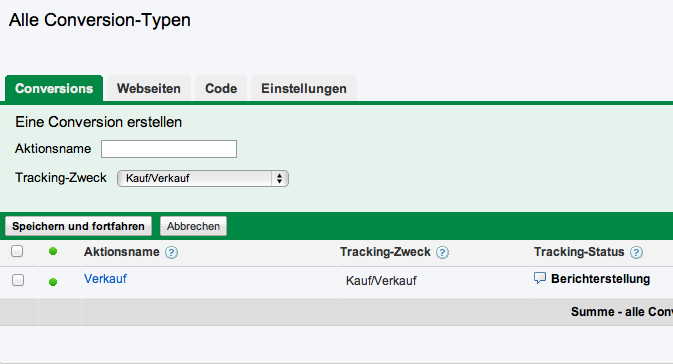Image resolution: width=673 pixels, height=364 pixels.
Task: Switch to the Code tab
Action: coord(221,88)
